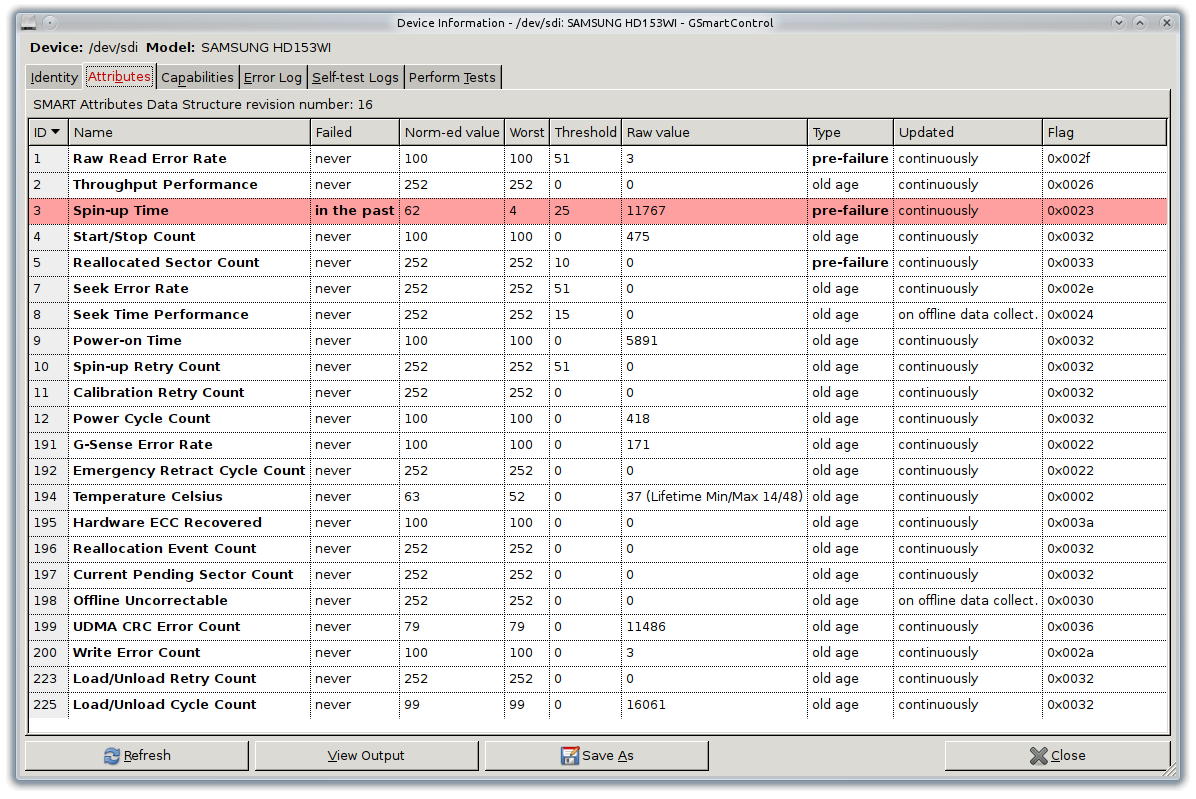Select the Calibration Retry Count row
The image size is (1196, 799).
pyautogui.click(x=598, y=393)
